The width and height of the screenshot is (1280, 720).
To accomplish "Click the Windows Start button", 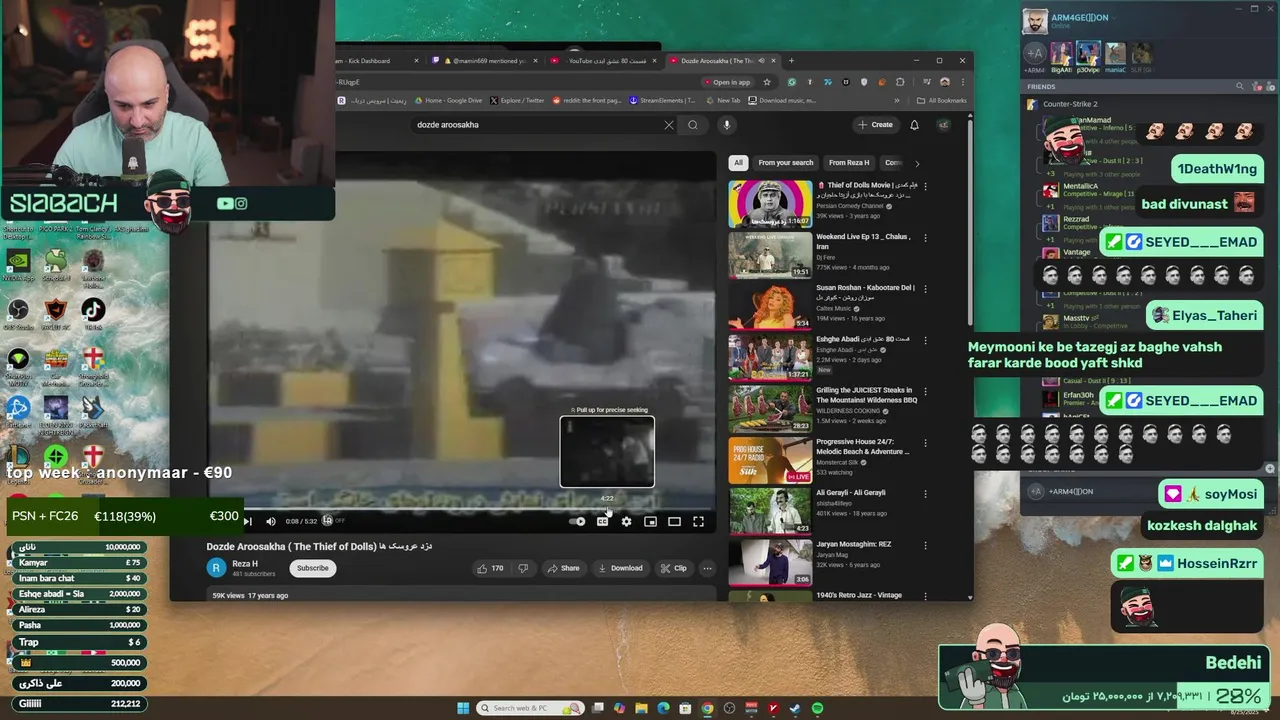I will click(463, 708).
